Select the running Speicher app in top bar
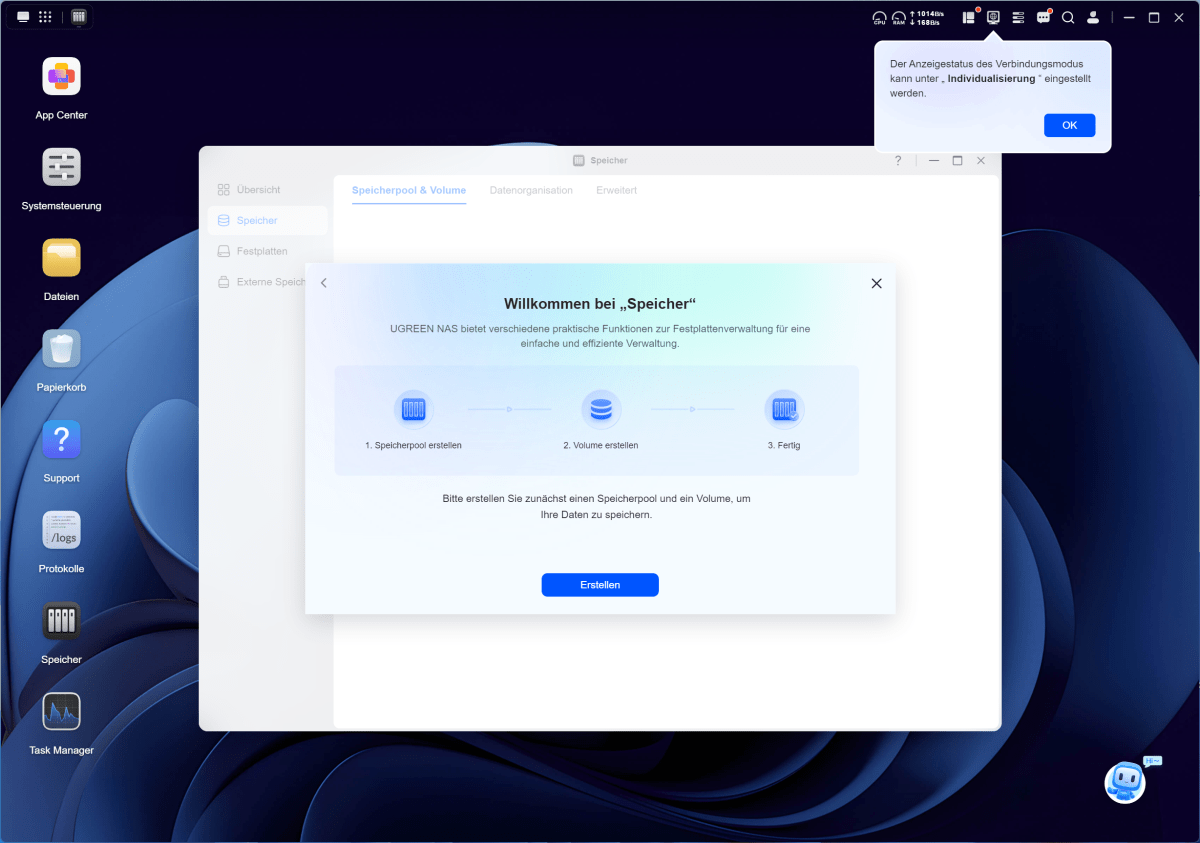 [x=79, y=17]
